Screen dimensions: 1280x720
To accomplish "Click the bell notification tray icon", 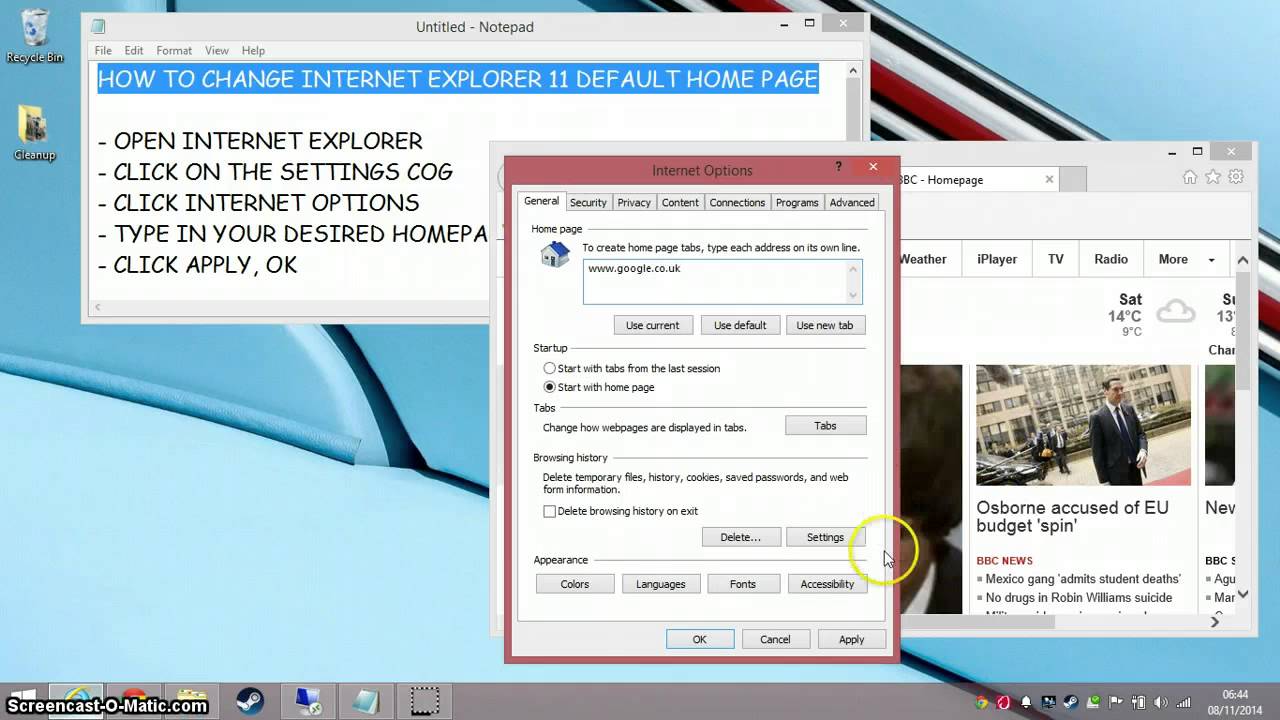I will pyautogui.click(x=1026, y=702).
